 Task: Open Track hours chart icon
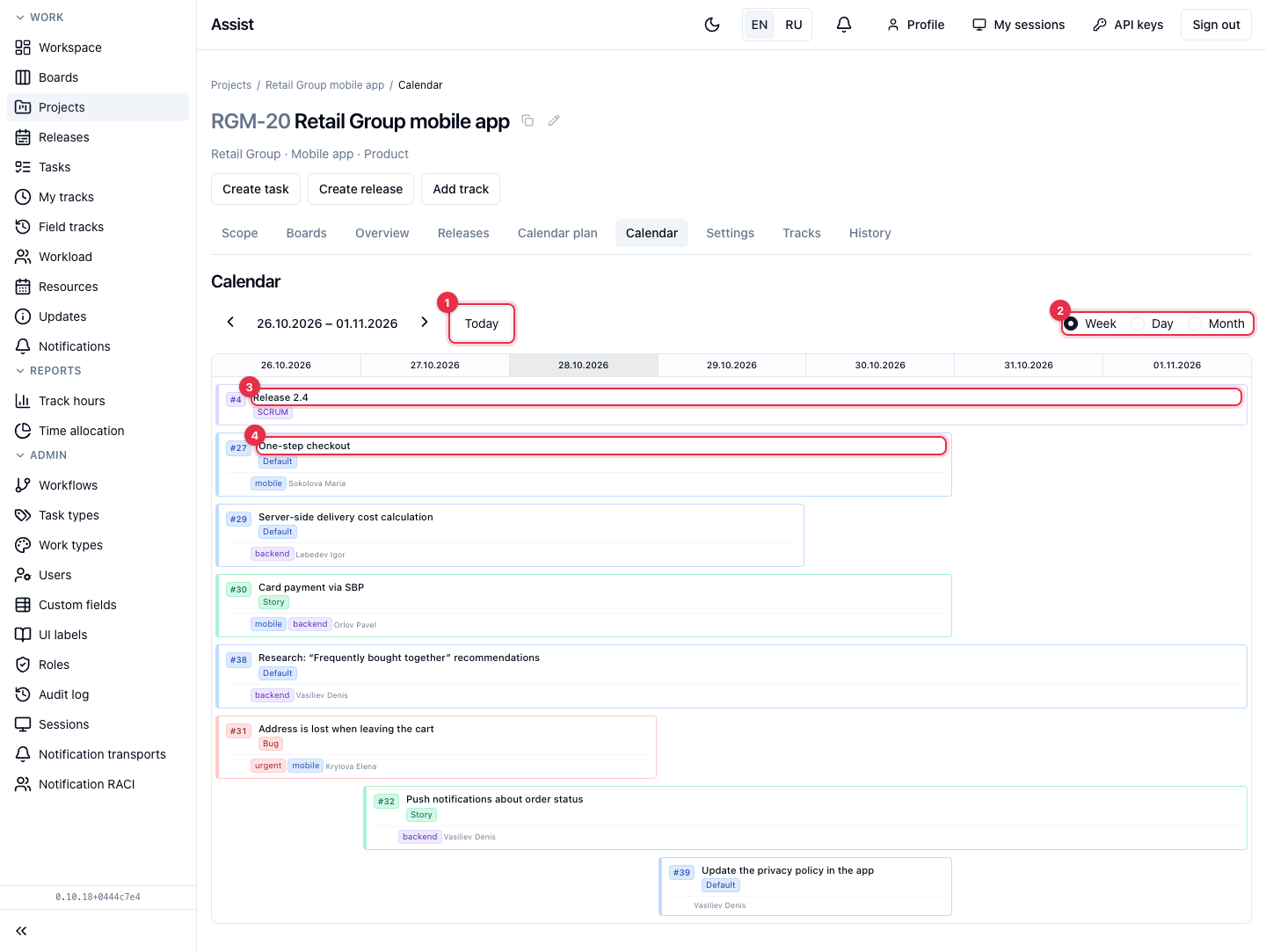tap(23, 401)
